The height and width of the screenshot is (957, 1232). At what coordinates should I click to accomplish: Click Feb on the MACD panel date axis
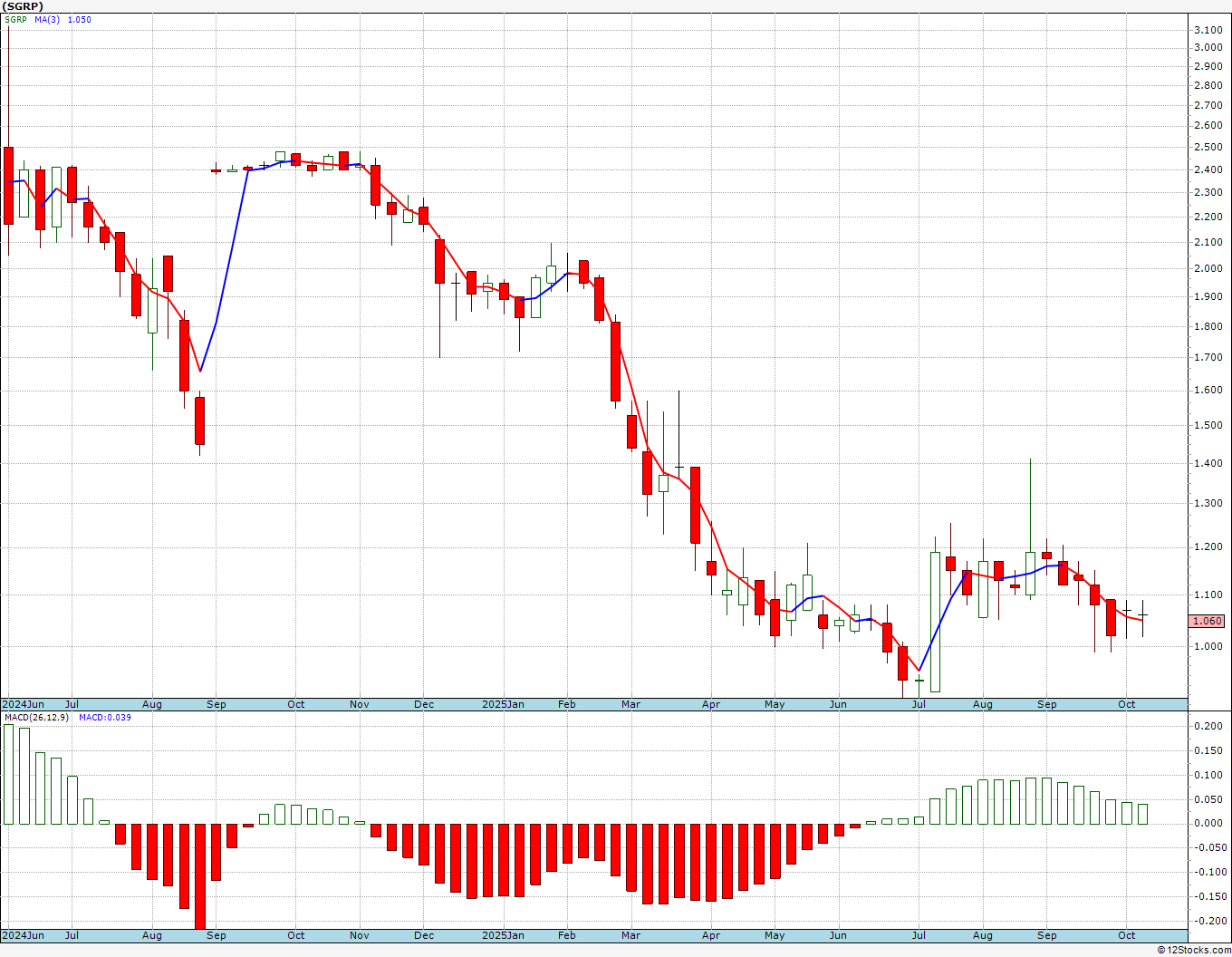tap(567, 935)
